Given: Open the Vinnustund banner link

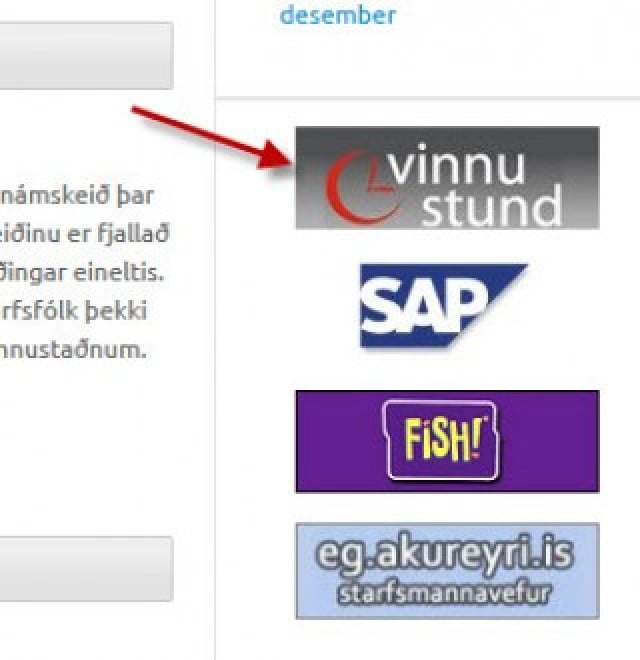Looking at the screenshot, I should (x=447, y=178).
